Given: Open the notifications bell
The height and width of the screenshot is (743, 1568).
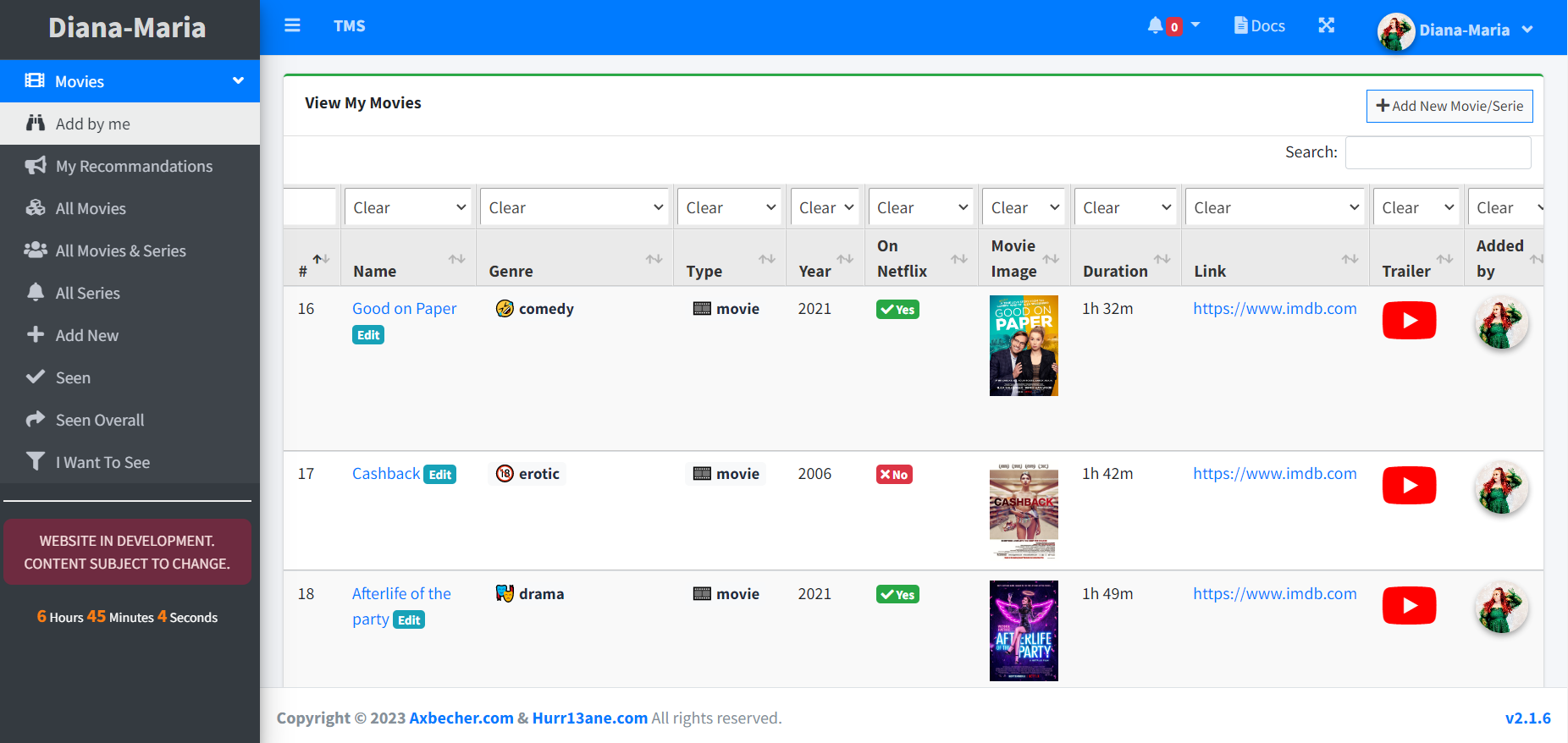Looking at the screenshot, I should click(1156, 25).
